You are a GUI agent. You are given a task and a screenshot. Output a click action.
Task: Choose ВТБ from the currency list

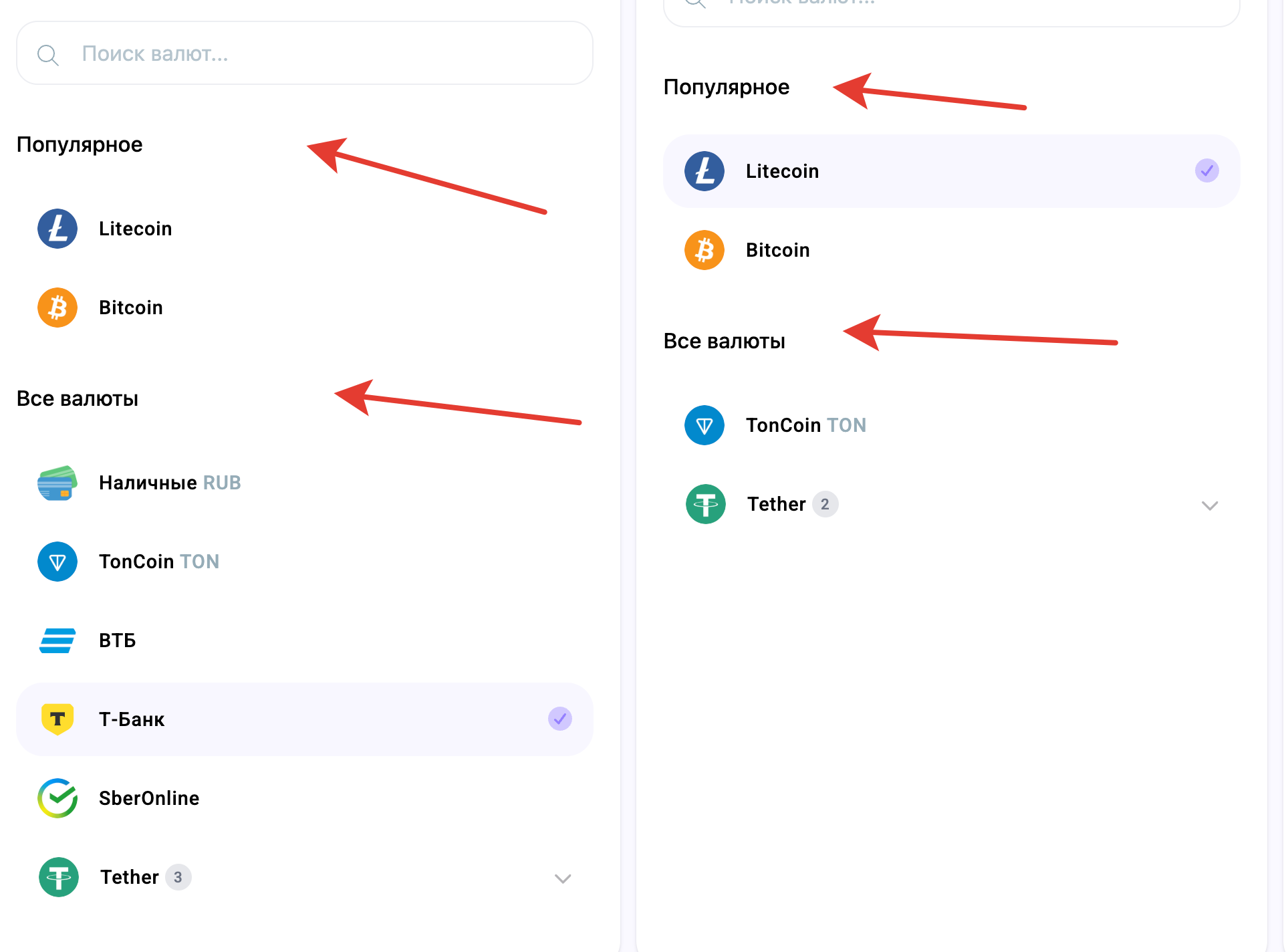pos(118,640)
